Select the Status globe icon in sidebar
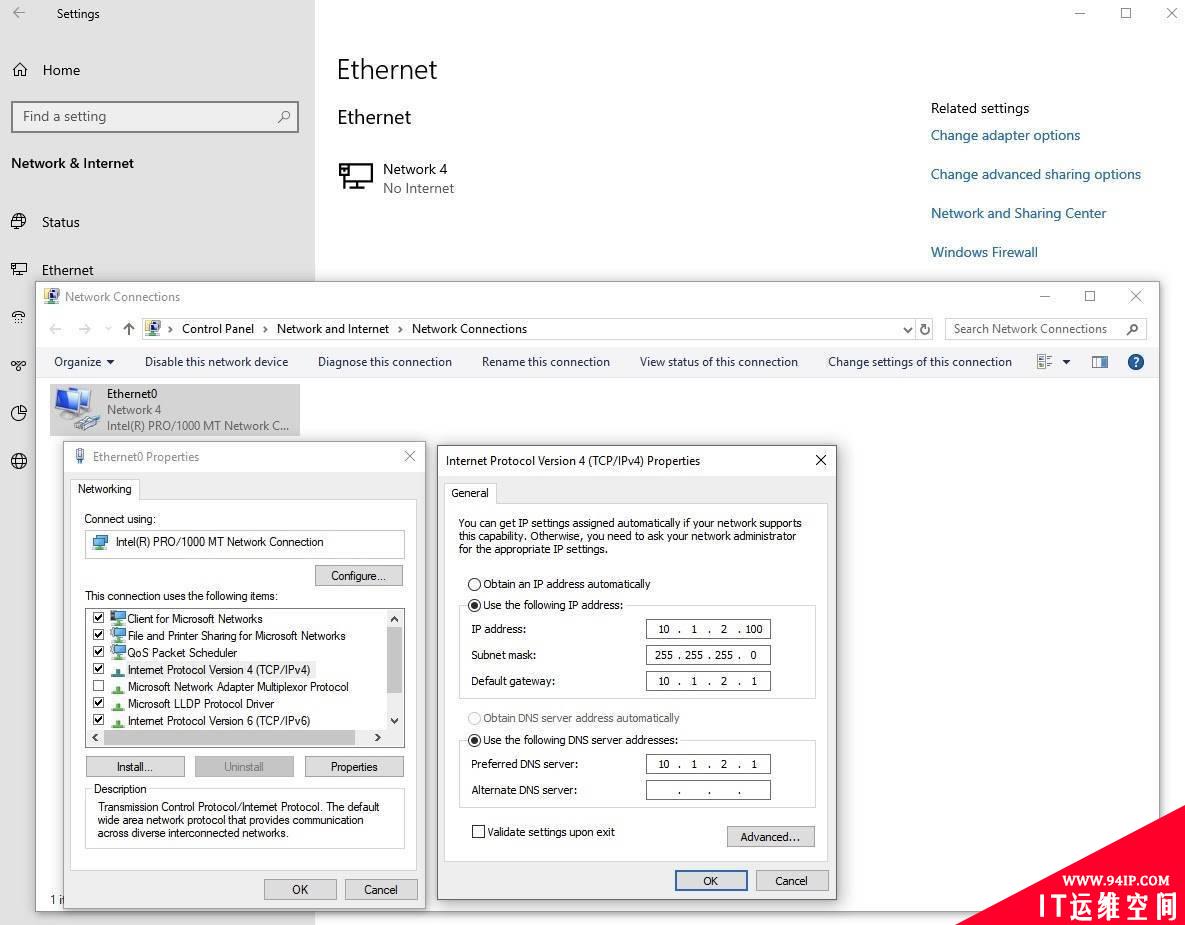This screenshot has height=925, width=1185. click(19, 221)
